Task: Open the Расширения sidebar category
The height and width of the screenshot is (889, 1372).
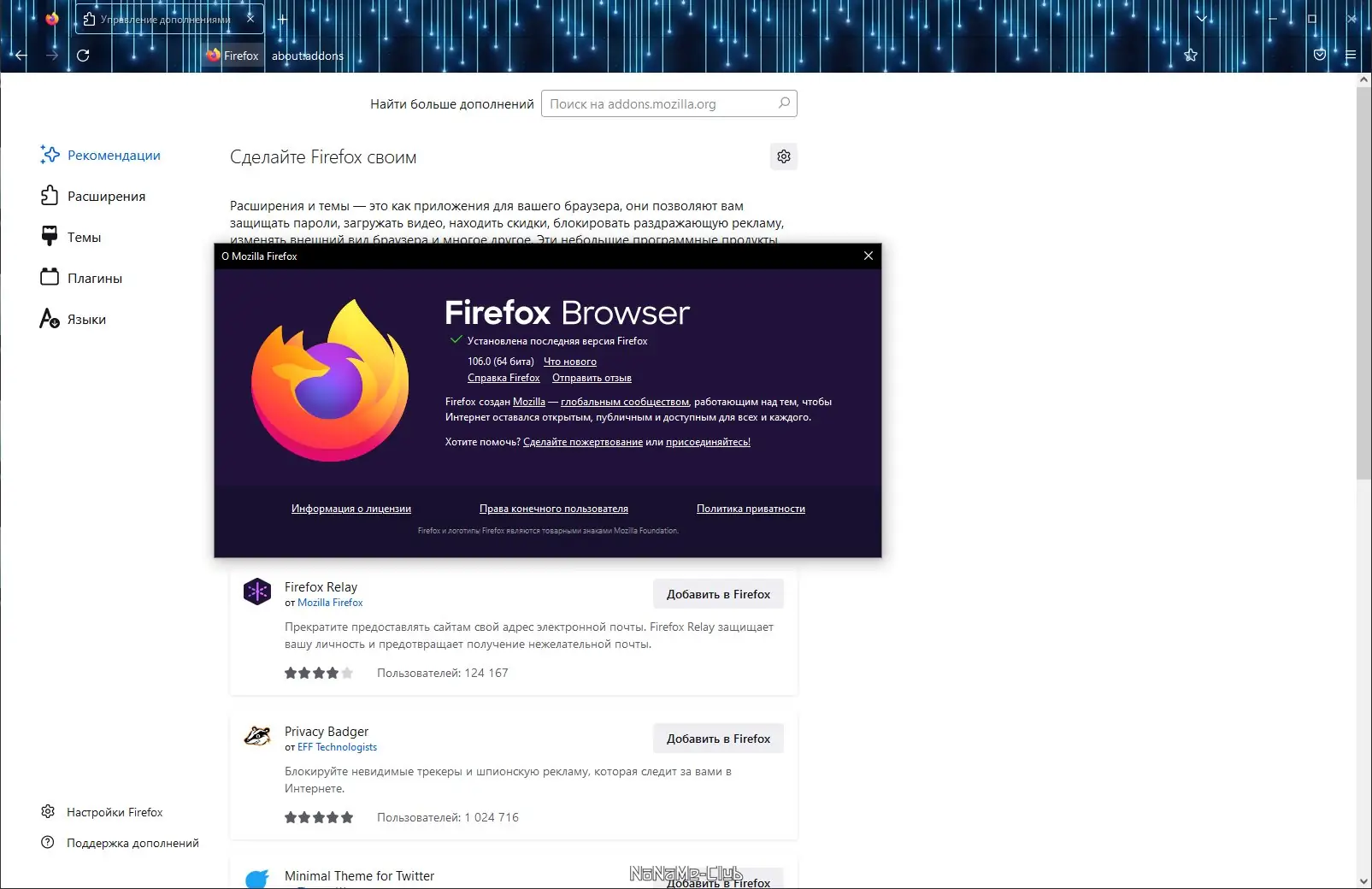Action: pyautogui.click(x=92, y=196)
